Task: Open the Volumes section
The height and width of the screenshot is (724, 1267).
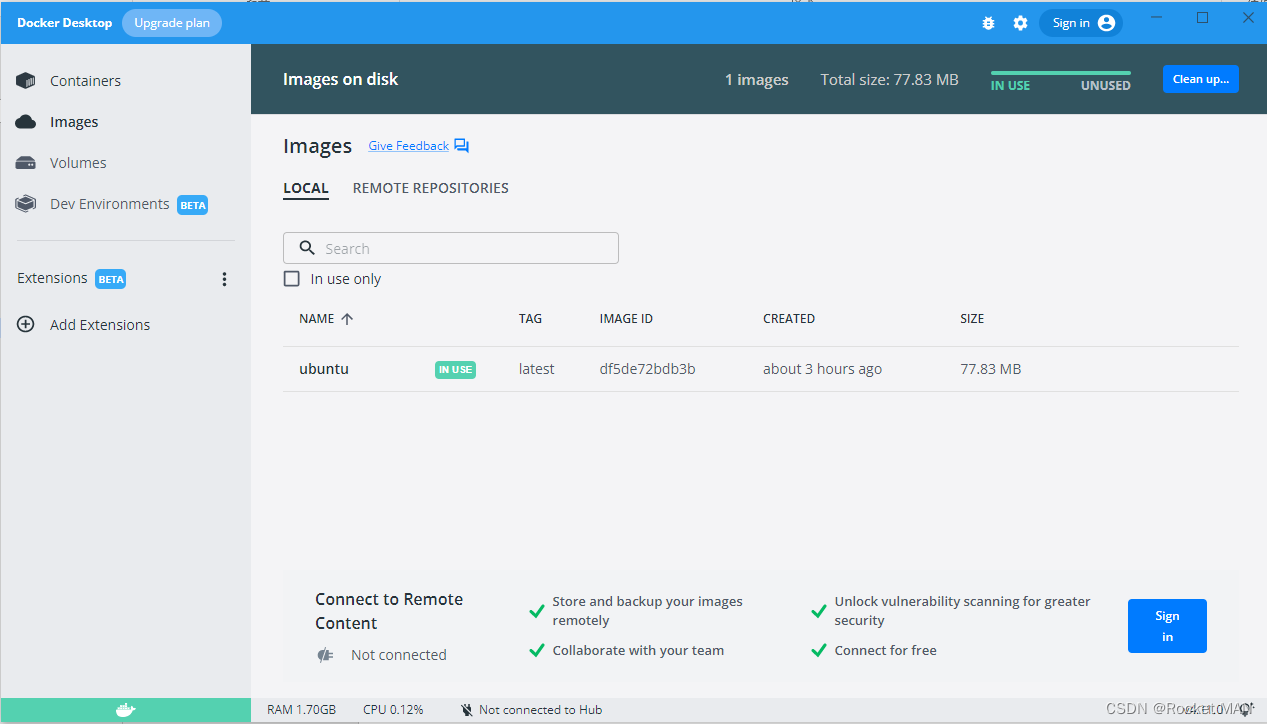Action: 77,162
